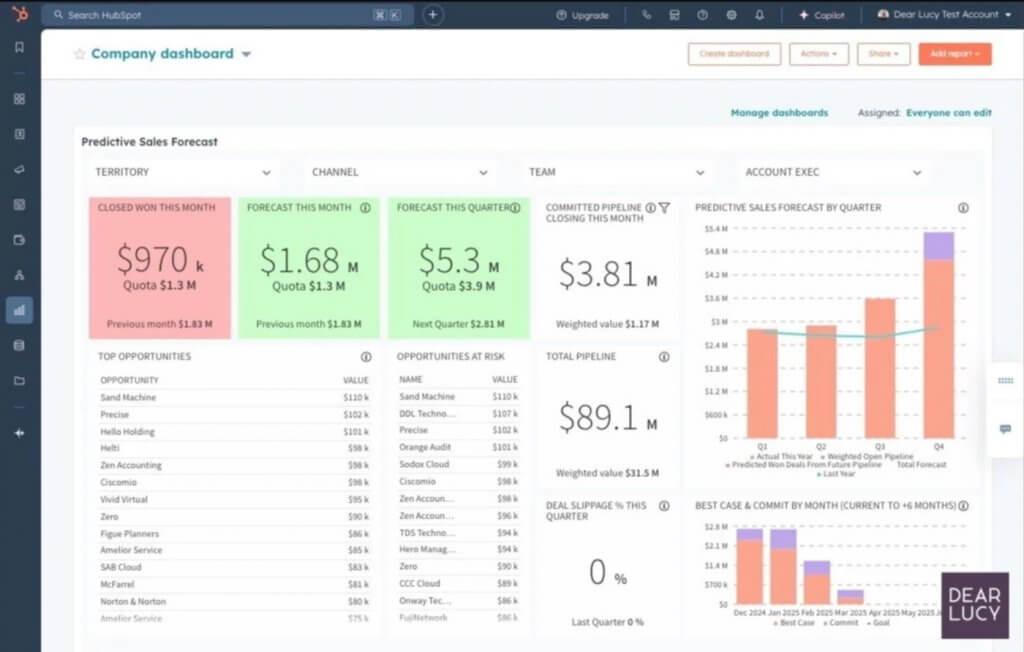This screenshot has width=1024, height=652.
Task: Open the HubSpot bookmarks panel
Action: (18, 46)
